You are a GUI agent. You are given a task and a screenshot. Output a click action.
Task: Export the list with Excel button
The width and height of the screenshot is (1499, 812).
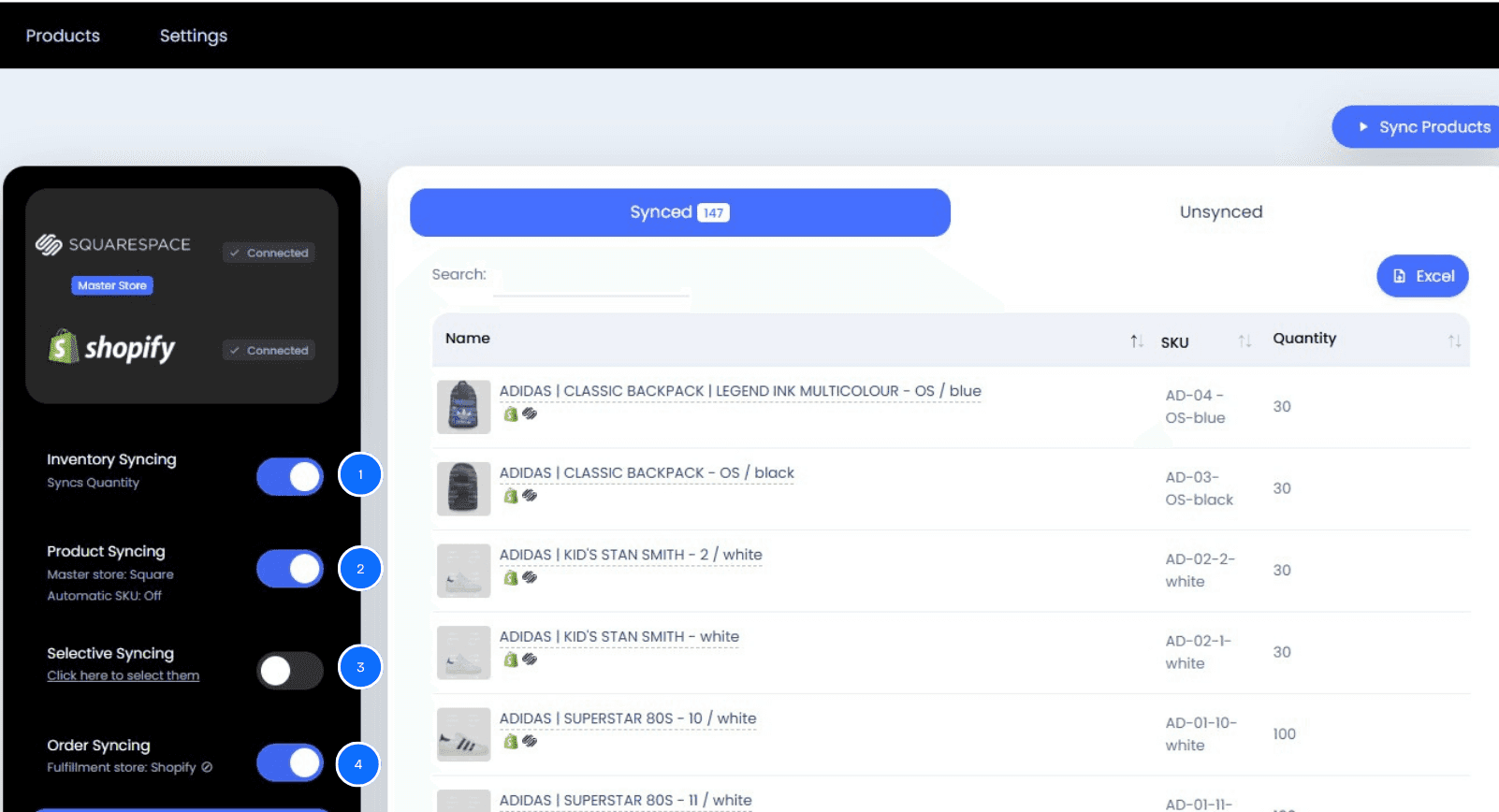(x=1422, y=276)
